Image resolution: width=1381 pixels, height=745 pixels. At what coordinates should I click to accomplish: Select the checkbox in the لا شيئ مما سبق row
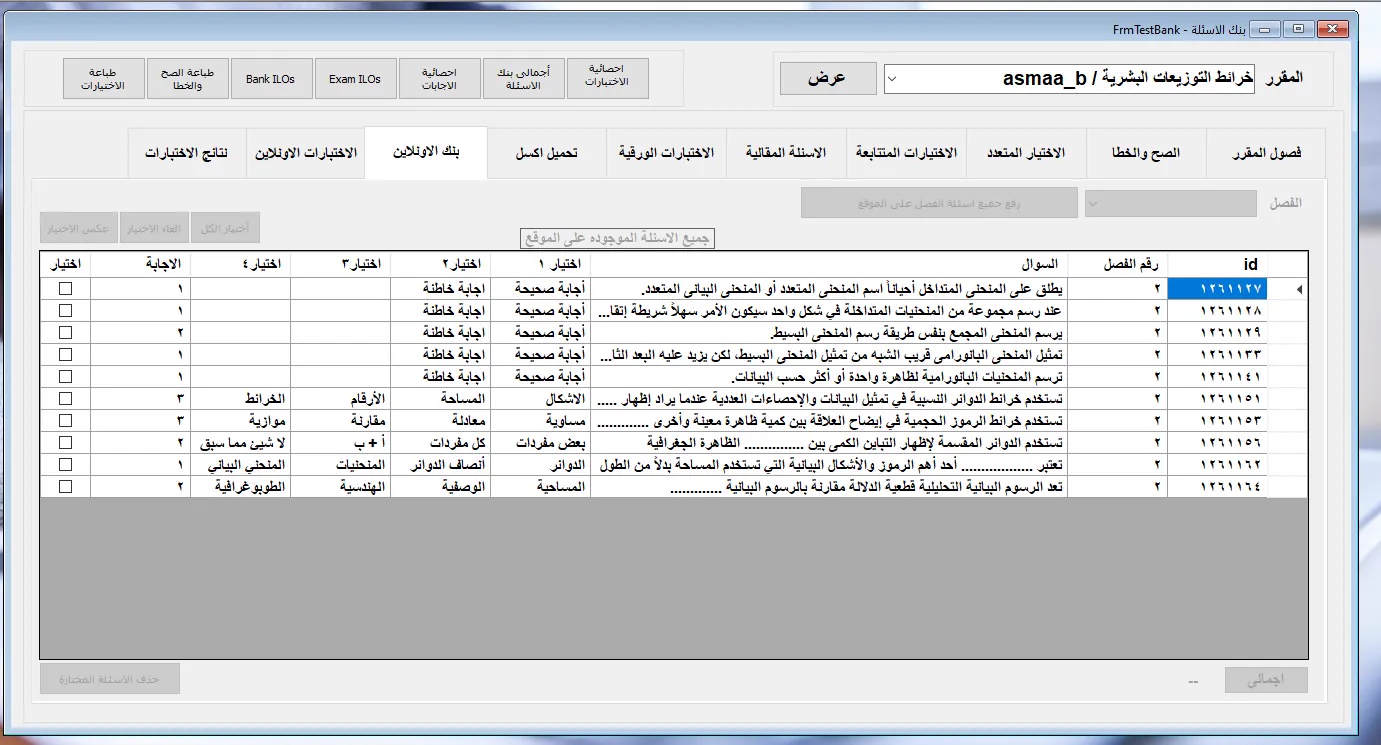pyautogui.click(x=66, y=442)
